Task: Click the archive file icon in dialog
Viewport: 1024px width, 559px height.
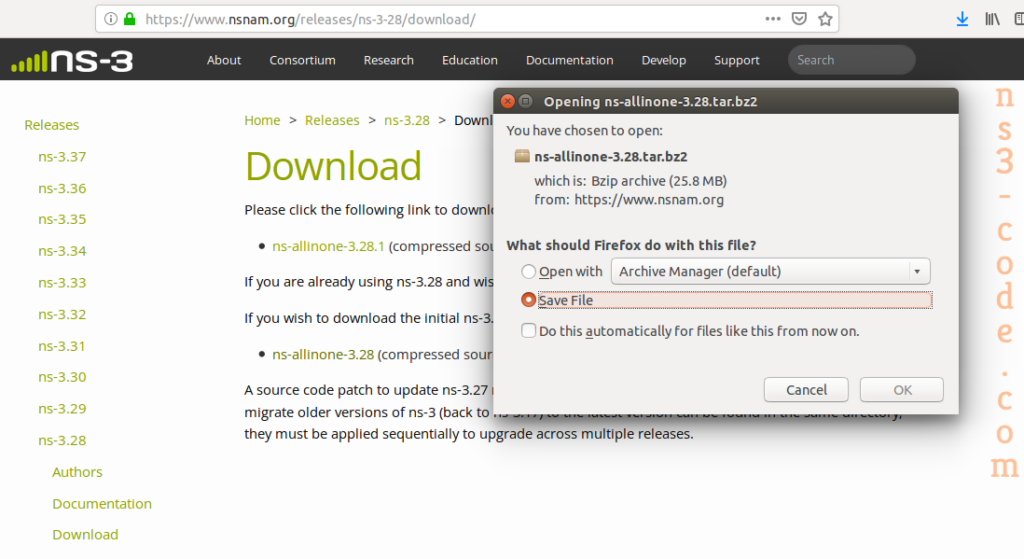Action: (x=522, y=156)
